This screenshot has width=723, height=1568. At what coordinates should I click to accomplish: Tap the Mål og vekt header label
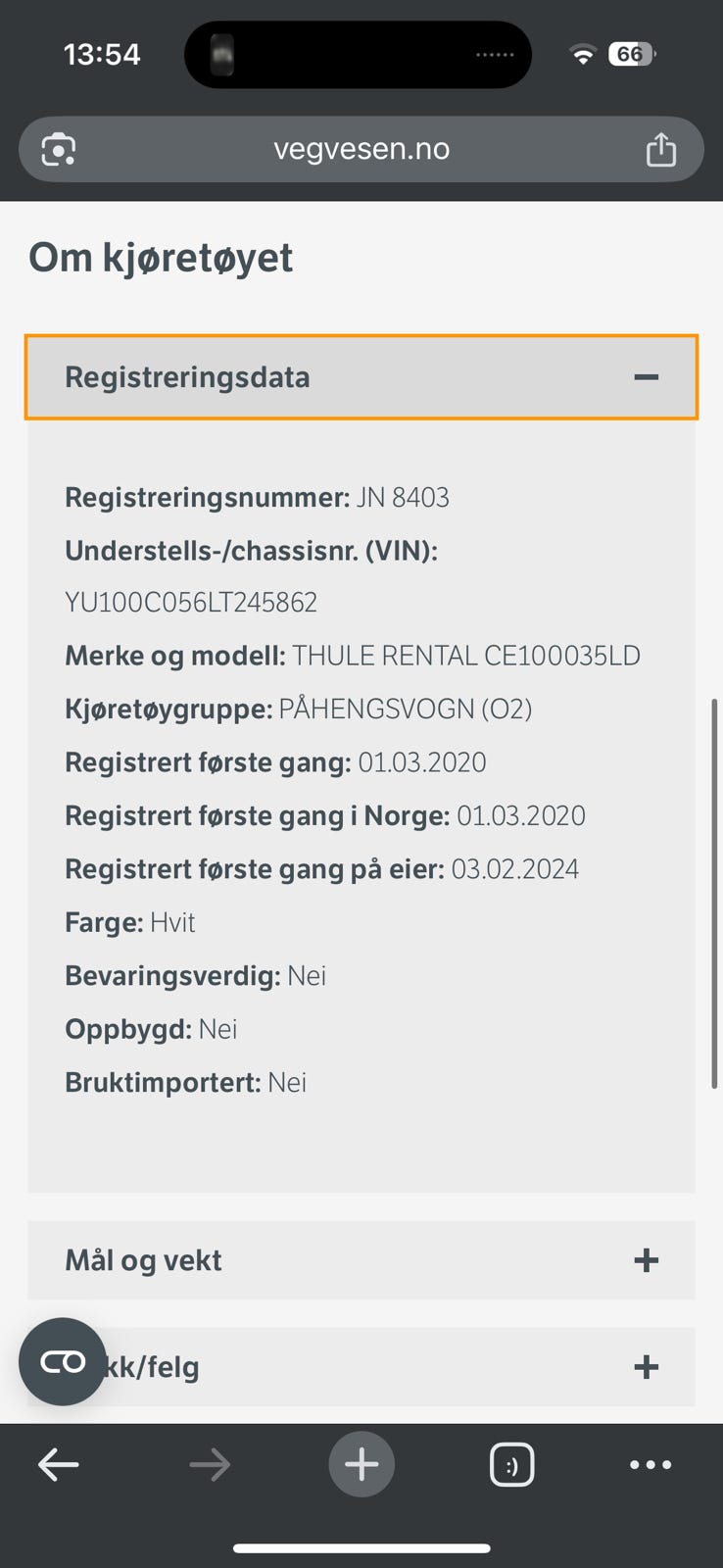pos(143,1260)
